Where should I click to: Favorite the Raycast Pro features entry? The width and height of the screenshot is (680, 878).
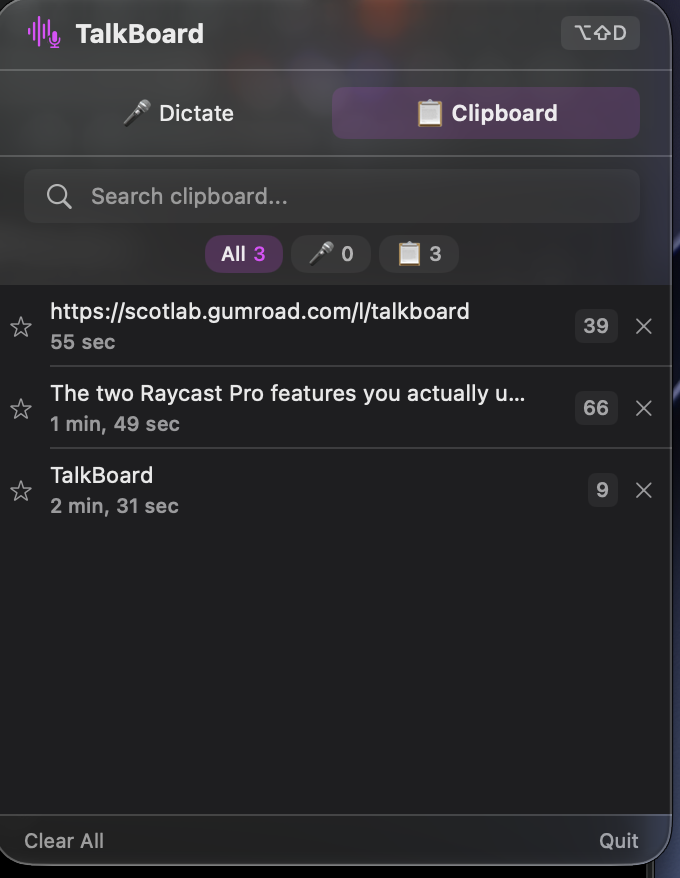tap(21, 409)
